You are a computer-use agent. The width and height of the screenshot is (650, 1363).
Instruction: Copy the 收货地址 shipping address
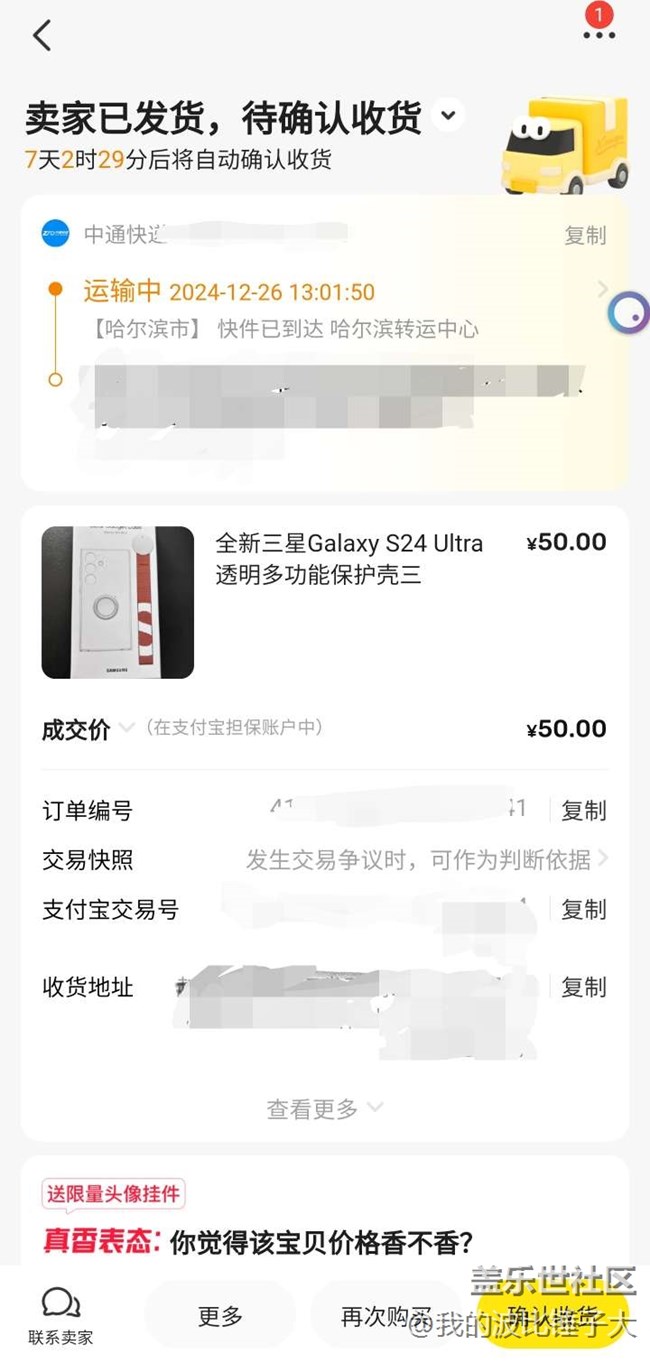[583, 987]
